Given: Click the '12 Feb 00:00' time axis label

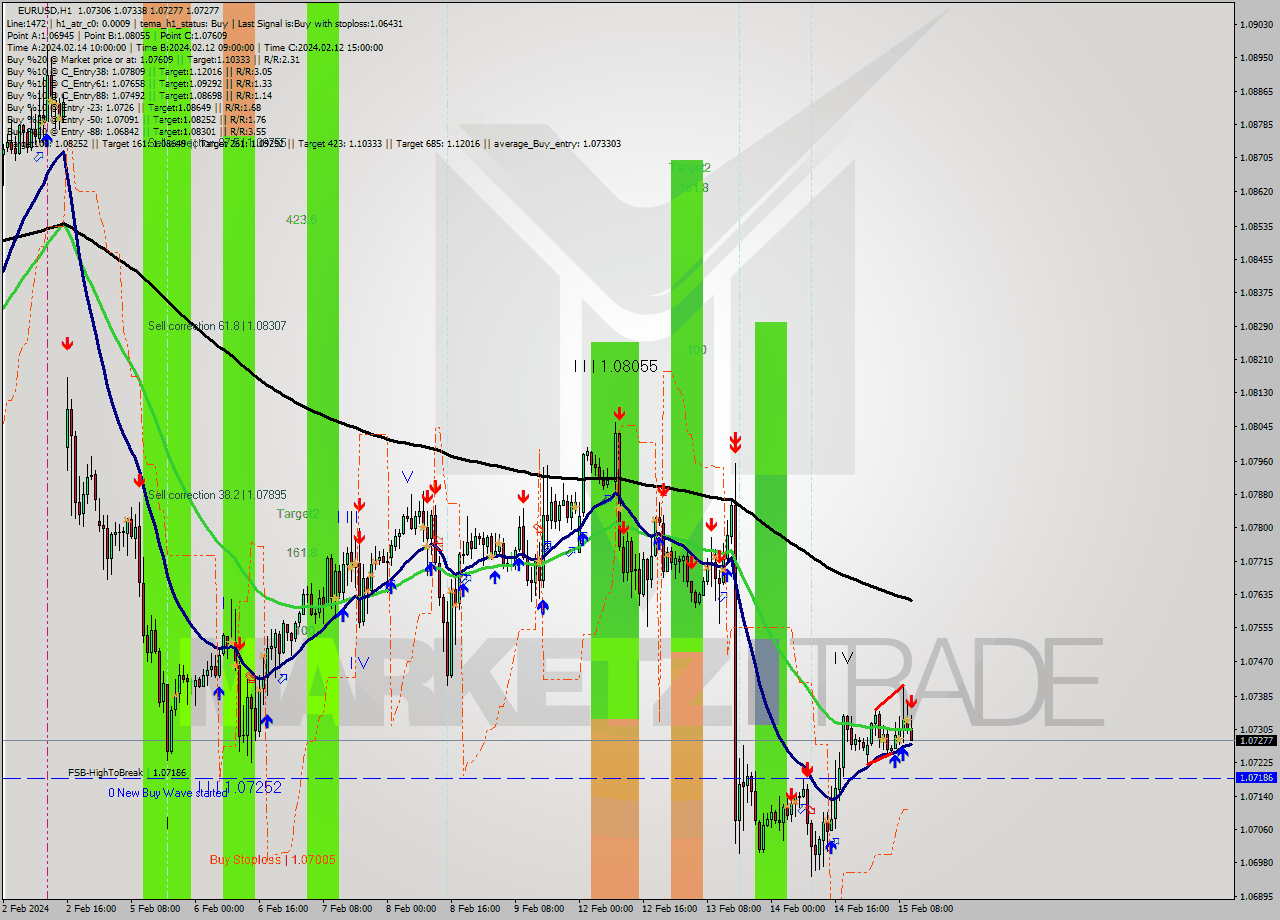Looking at the screenshot, I should coord(605,909).
